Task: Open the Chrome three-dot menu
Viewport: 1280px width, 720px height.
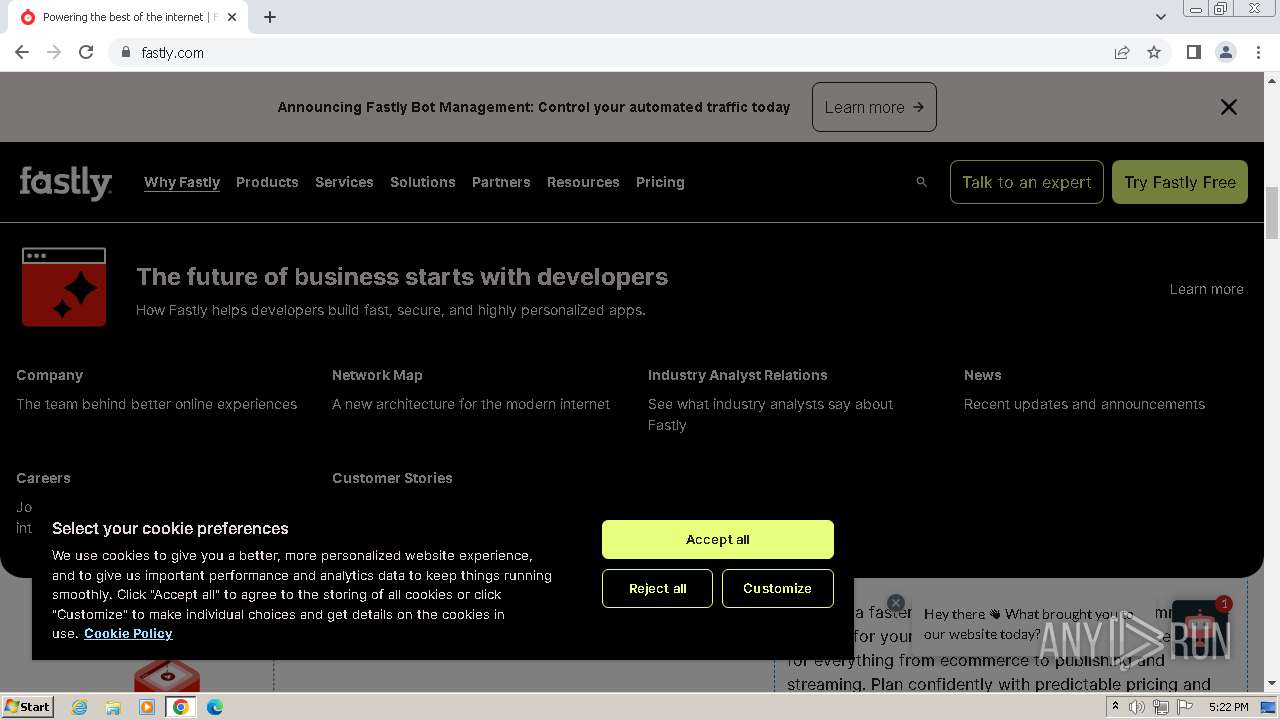Action: click(1258, 52)
